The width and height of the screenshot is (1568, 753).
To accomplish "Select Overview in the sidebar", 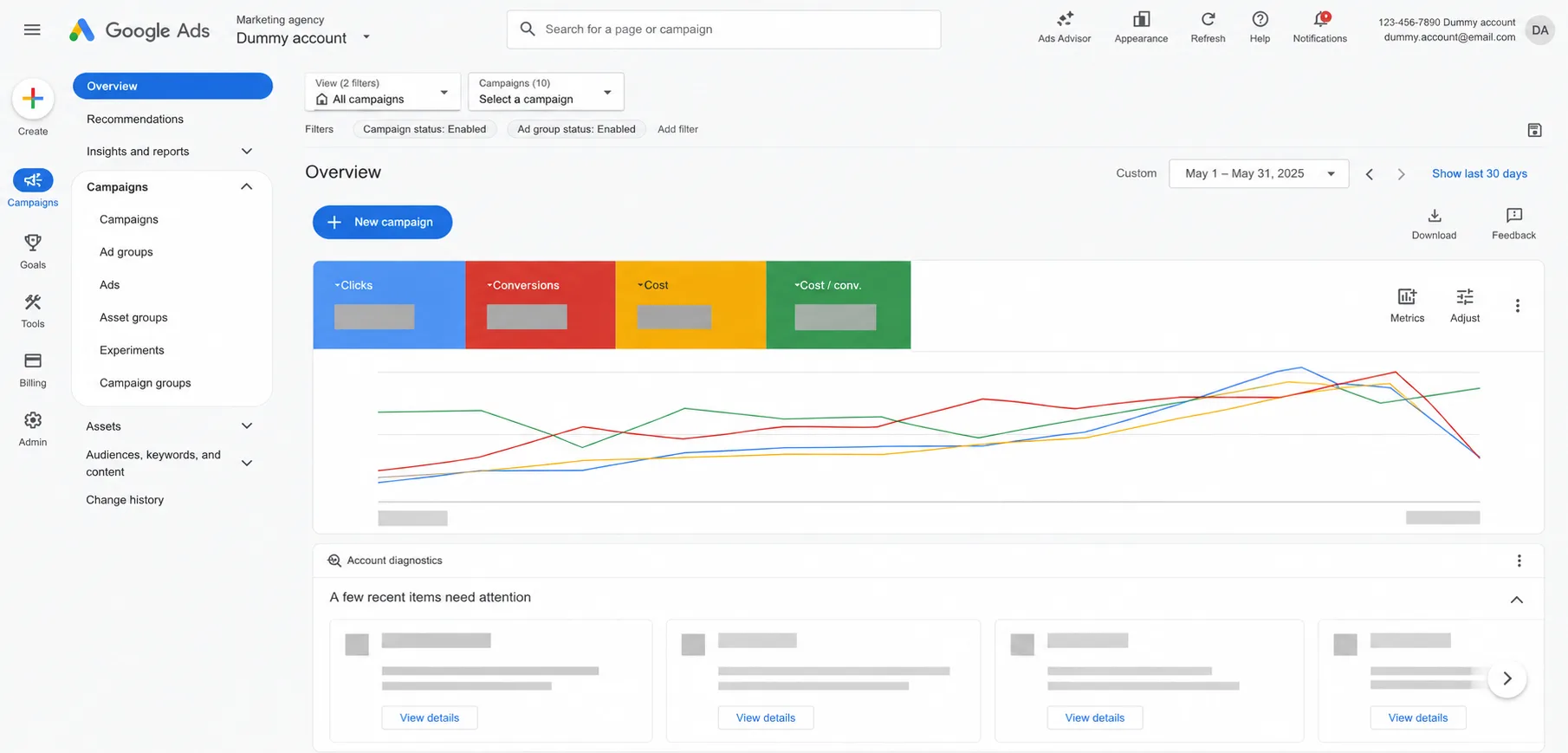I will coord(172,86).
